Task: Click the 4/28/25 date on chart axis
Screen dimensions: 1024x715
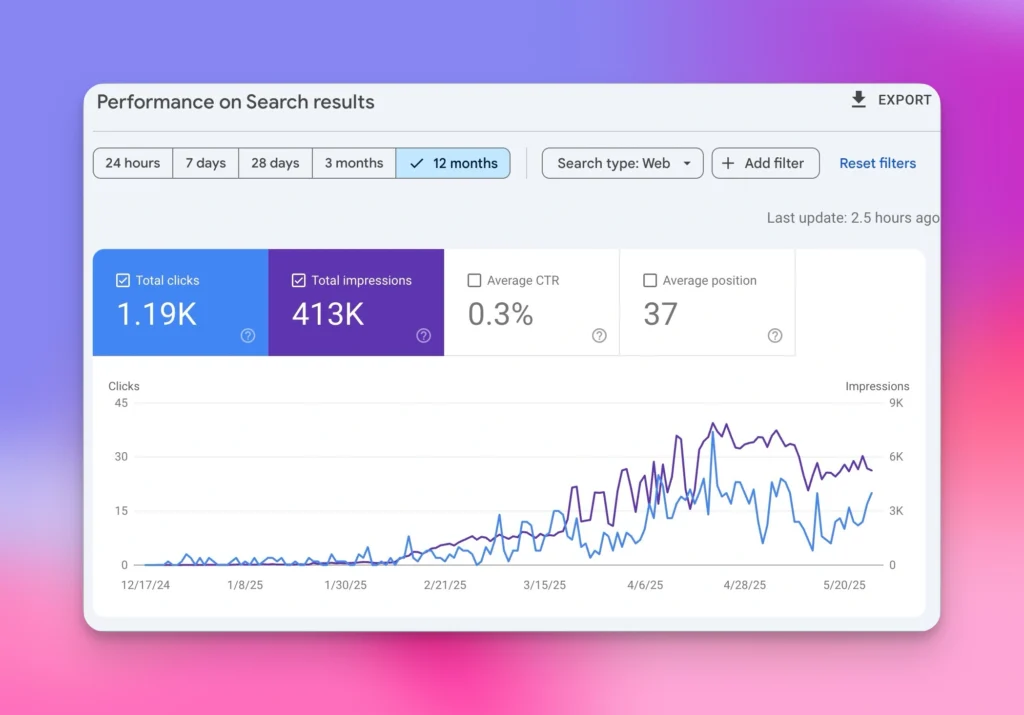Action: 744,585
